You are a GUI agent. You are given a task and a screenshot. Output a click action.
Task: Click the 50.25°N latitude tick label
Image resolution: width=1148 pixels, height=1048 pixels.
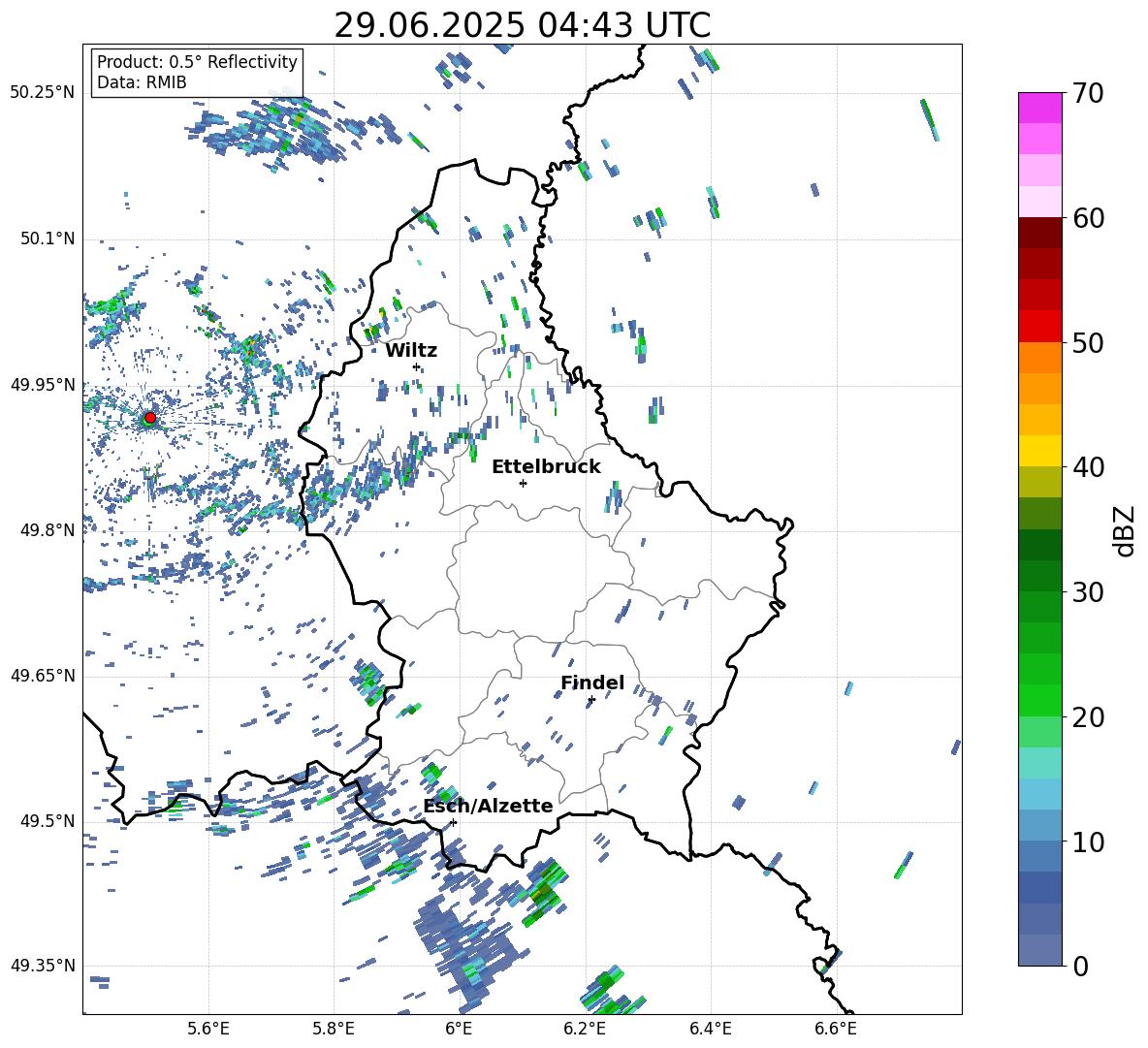tap(43, 93)
